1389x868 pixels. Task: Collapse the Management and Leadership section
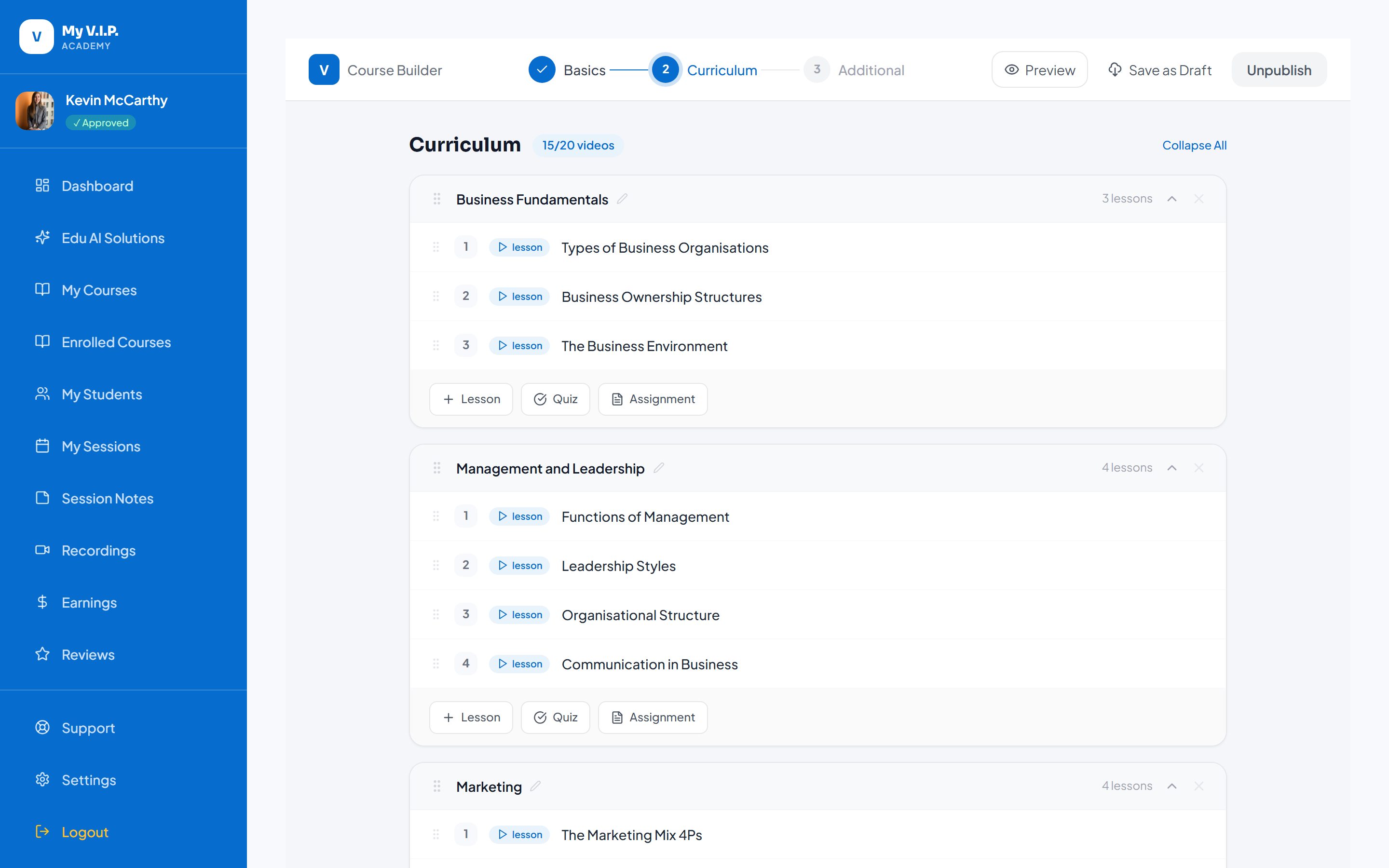pos(1172,468)
